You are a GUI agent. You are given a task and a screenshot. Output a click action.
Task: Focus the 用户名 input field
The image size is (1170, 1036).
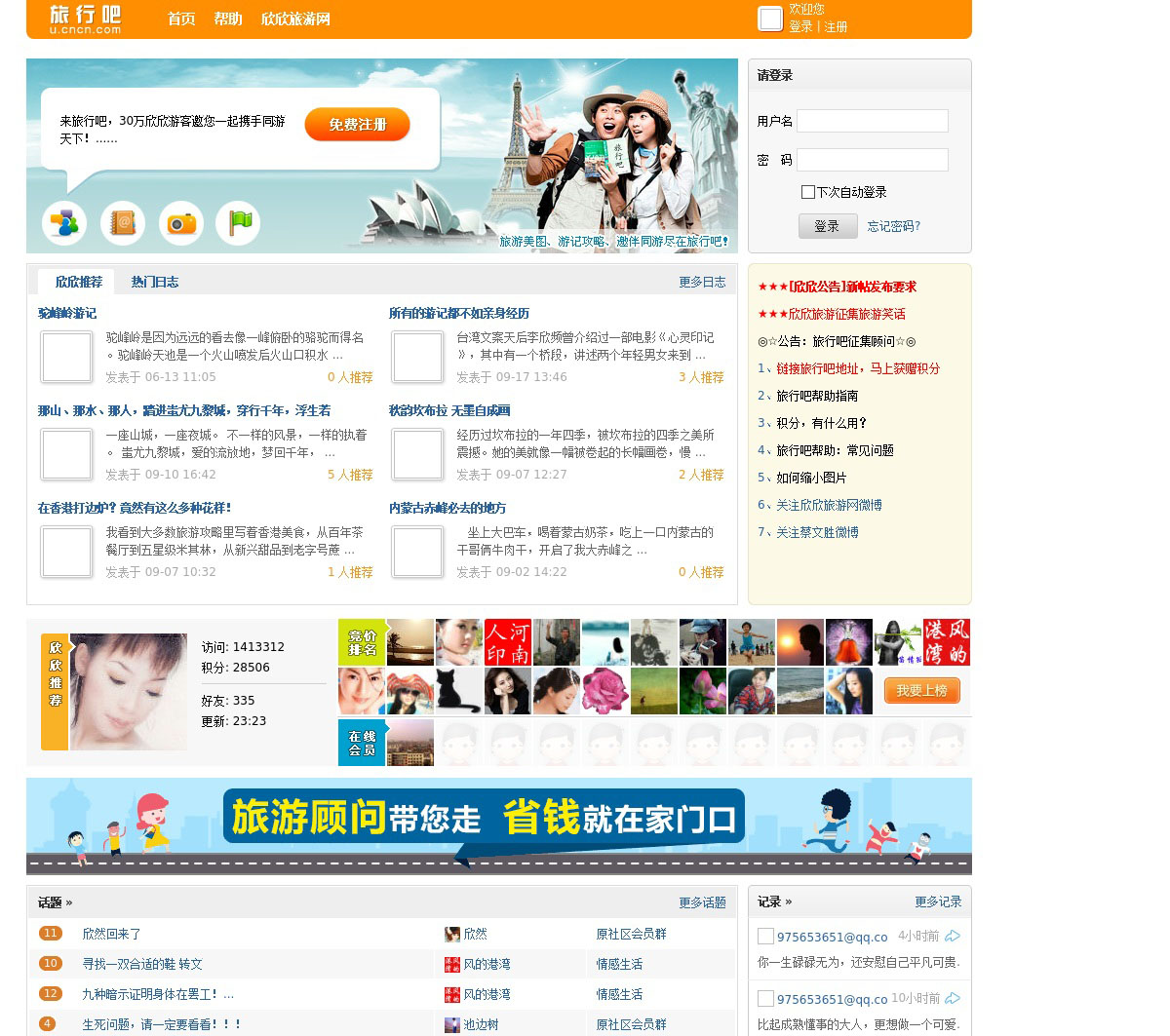pos(873,121)
